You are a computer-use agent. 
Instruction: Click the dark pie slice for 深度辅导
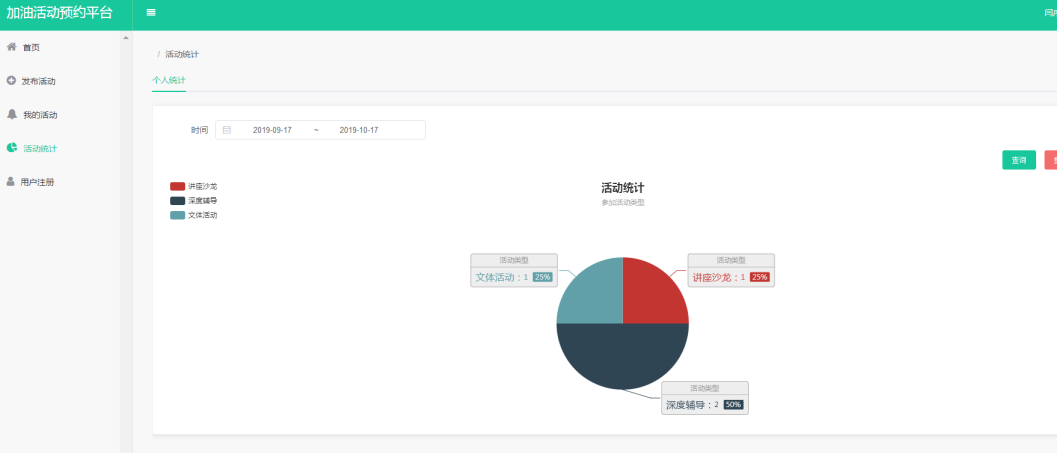tap(623, 356)
